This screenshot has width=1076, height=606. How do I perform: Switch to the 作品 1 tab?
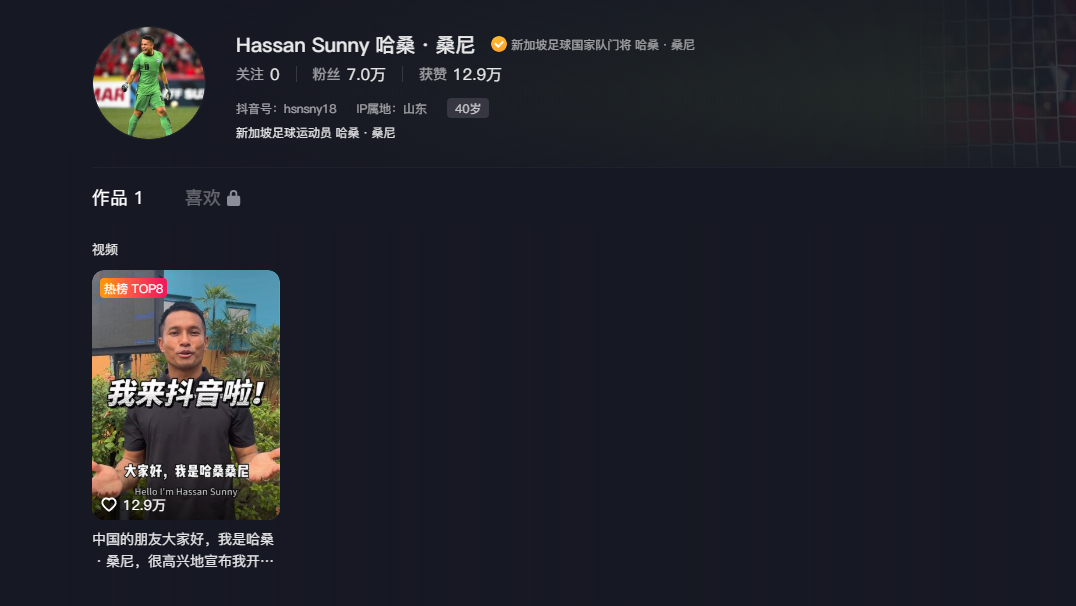[x=117, y=198]
